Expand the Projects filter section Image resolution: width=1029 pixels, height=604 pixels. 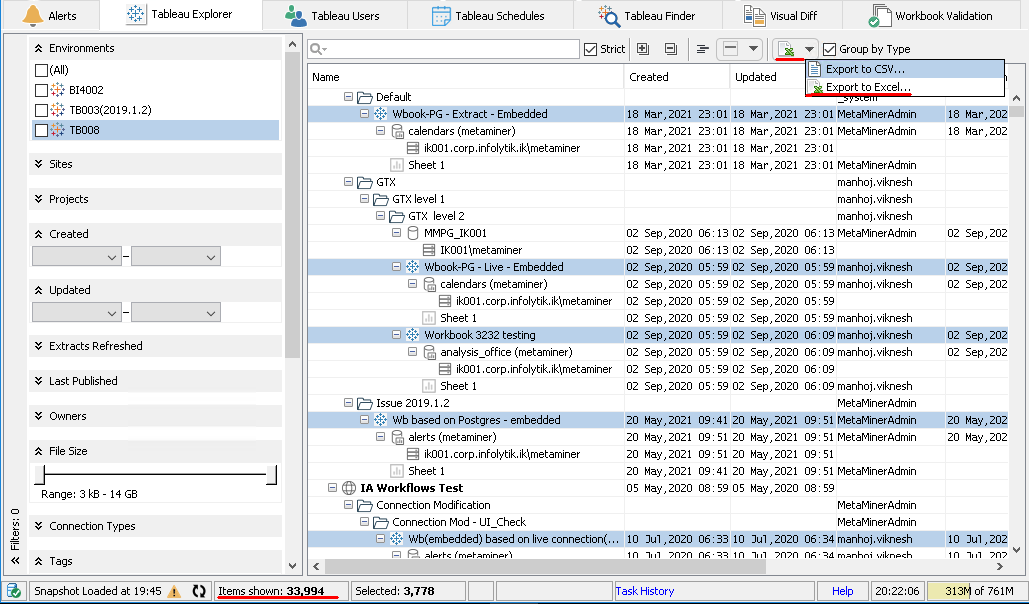coord(39,199)
